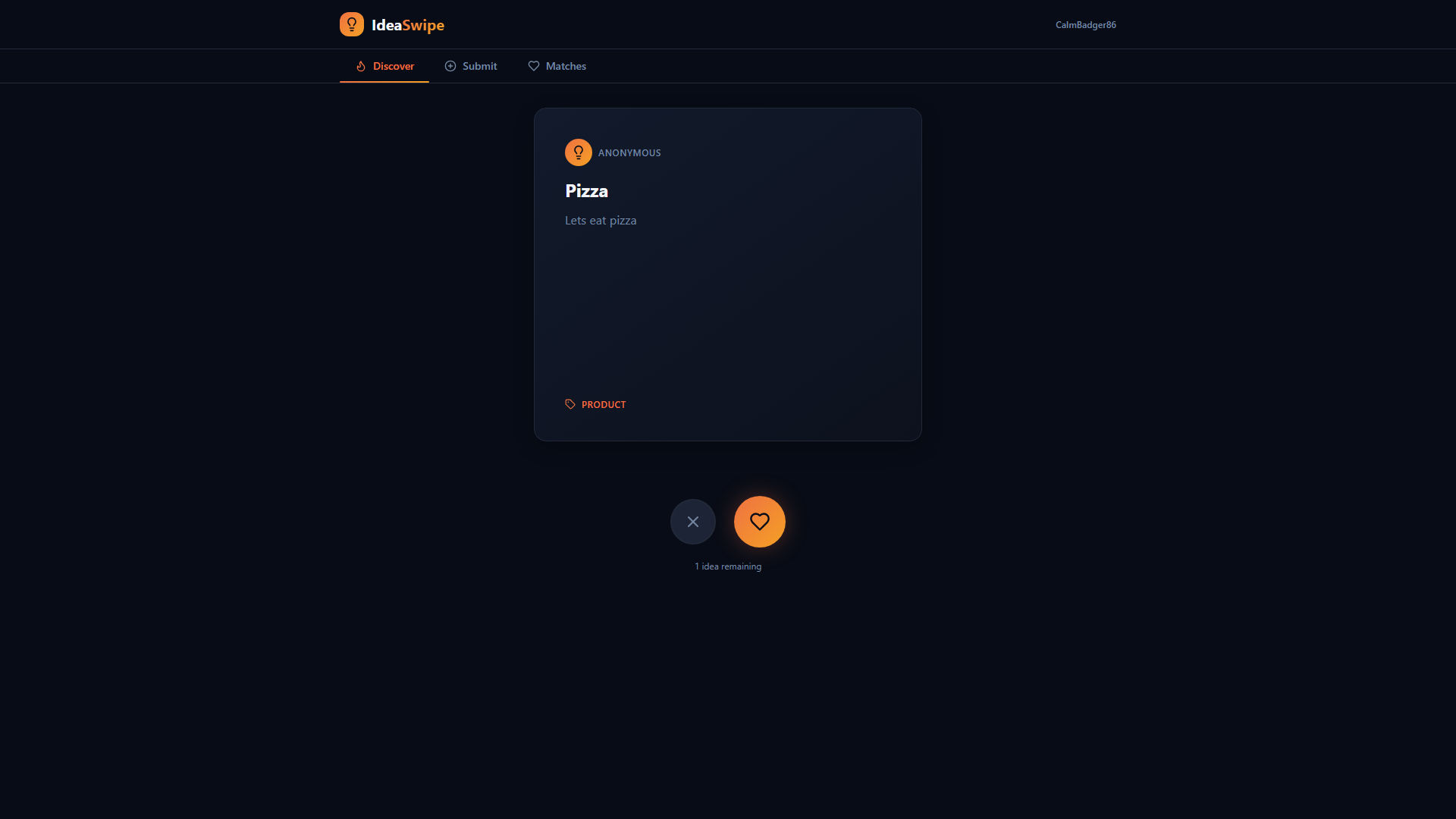This screenshot has width=1456, height=819.
Task: Like the Pizza idea with heart button
Action: coord(760,522)
